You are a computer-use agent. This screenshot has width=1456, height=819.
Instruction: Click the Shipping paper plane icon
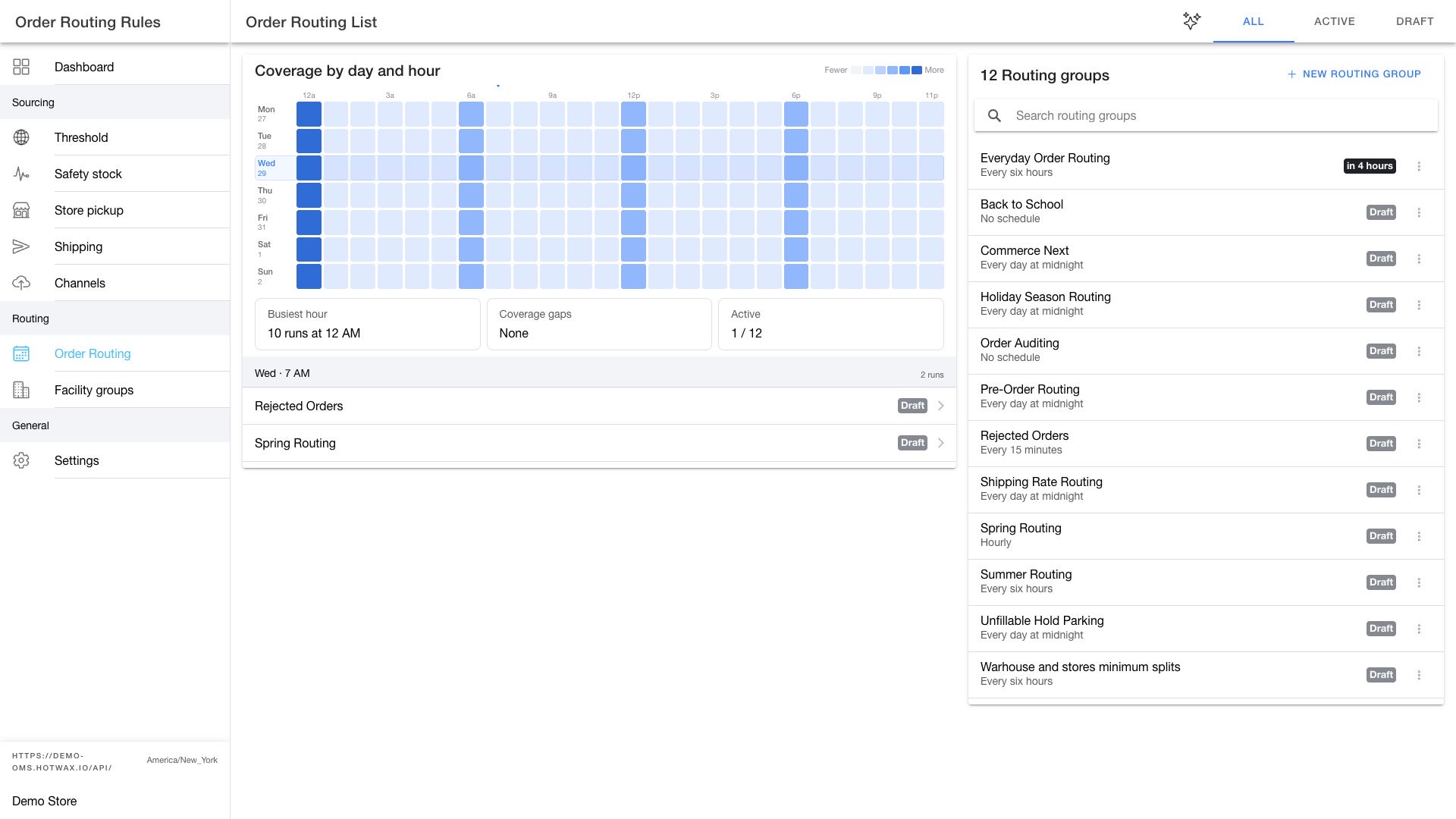[x=21, y=246]
